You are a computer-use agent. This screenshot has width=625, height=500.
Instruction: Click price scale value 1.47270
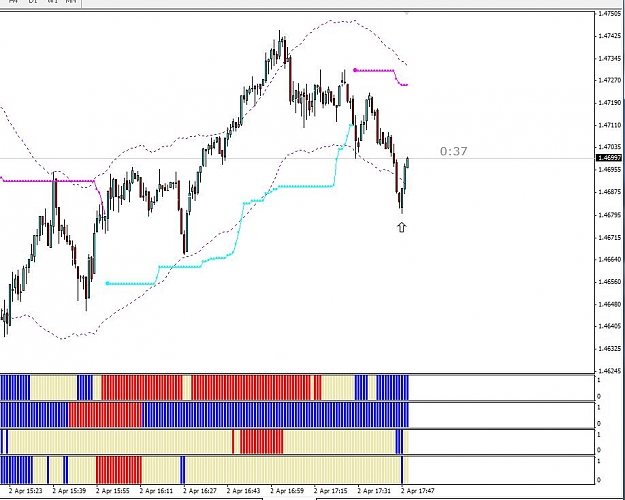pyautogui.click(x=609, y=80)
